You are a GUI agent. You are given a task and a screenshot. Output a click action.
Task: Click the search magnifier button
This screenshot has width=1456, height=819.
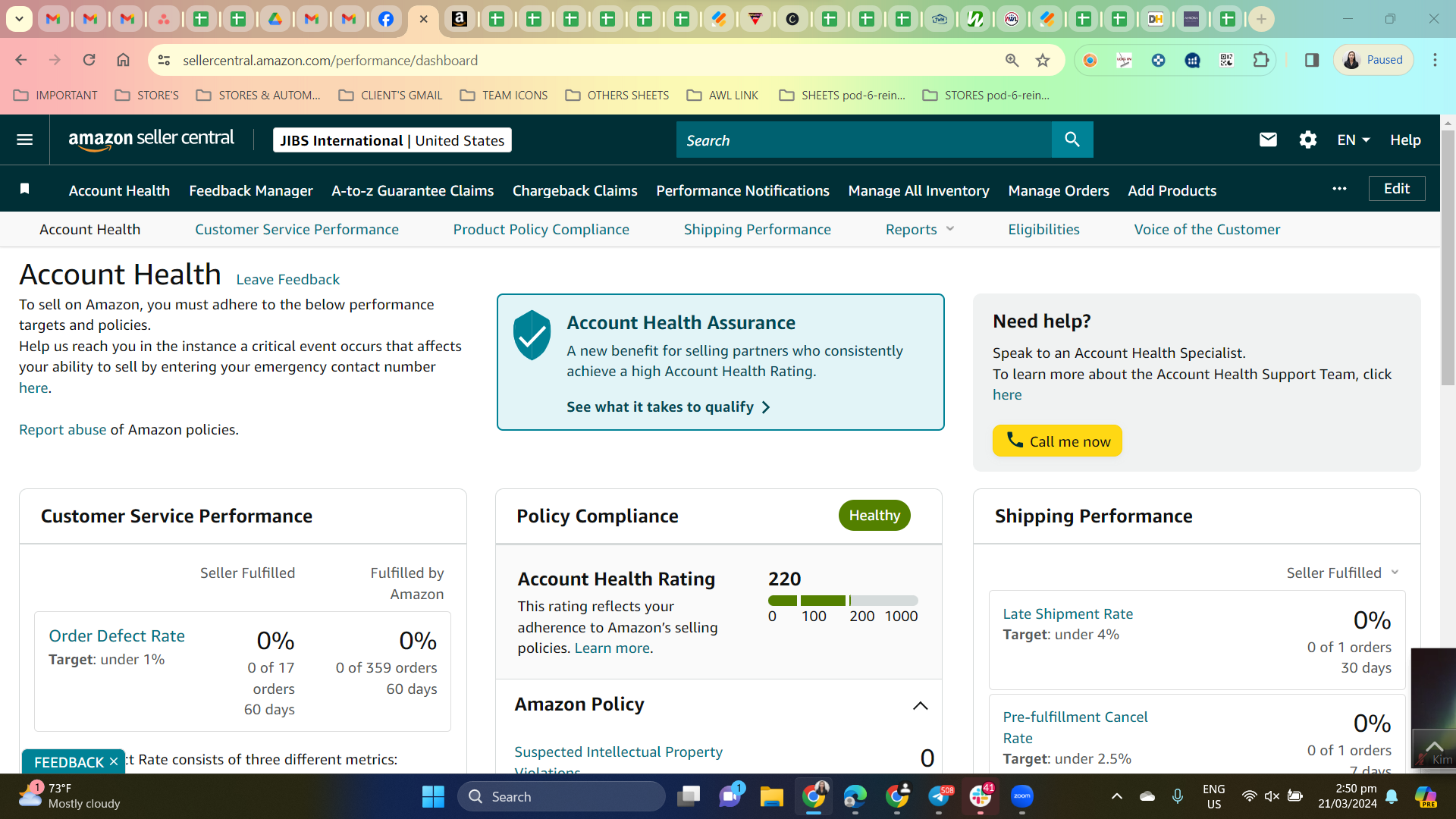click(1072, 140)
